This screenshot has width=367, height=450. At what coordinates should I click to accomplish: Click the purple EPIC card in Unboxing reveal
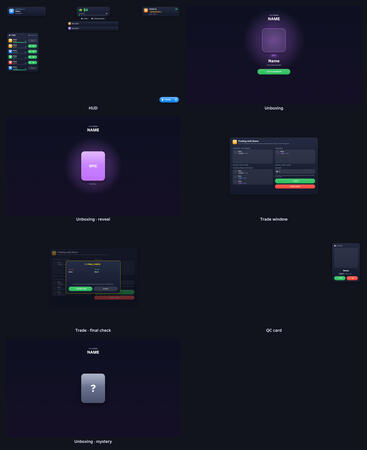coord(93,166)
